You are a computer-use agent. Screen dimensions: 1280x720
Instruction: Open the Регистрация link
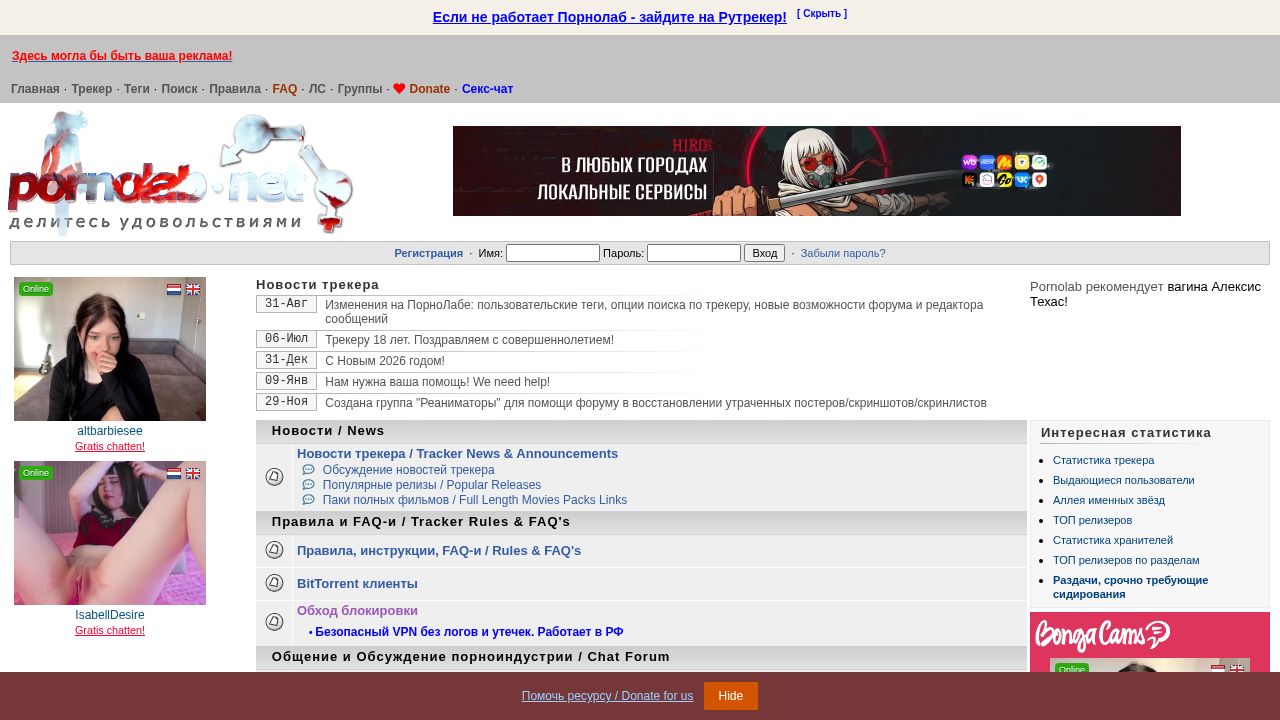pyautogui.click(x=428, y=253)
